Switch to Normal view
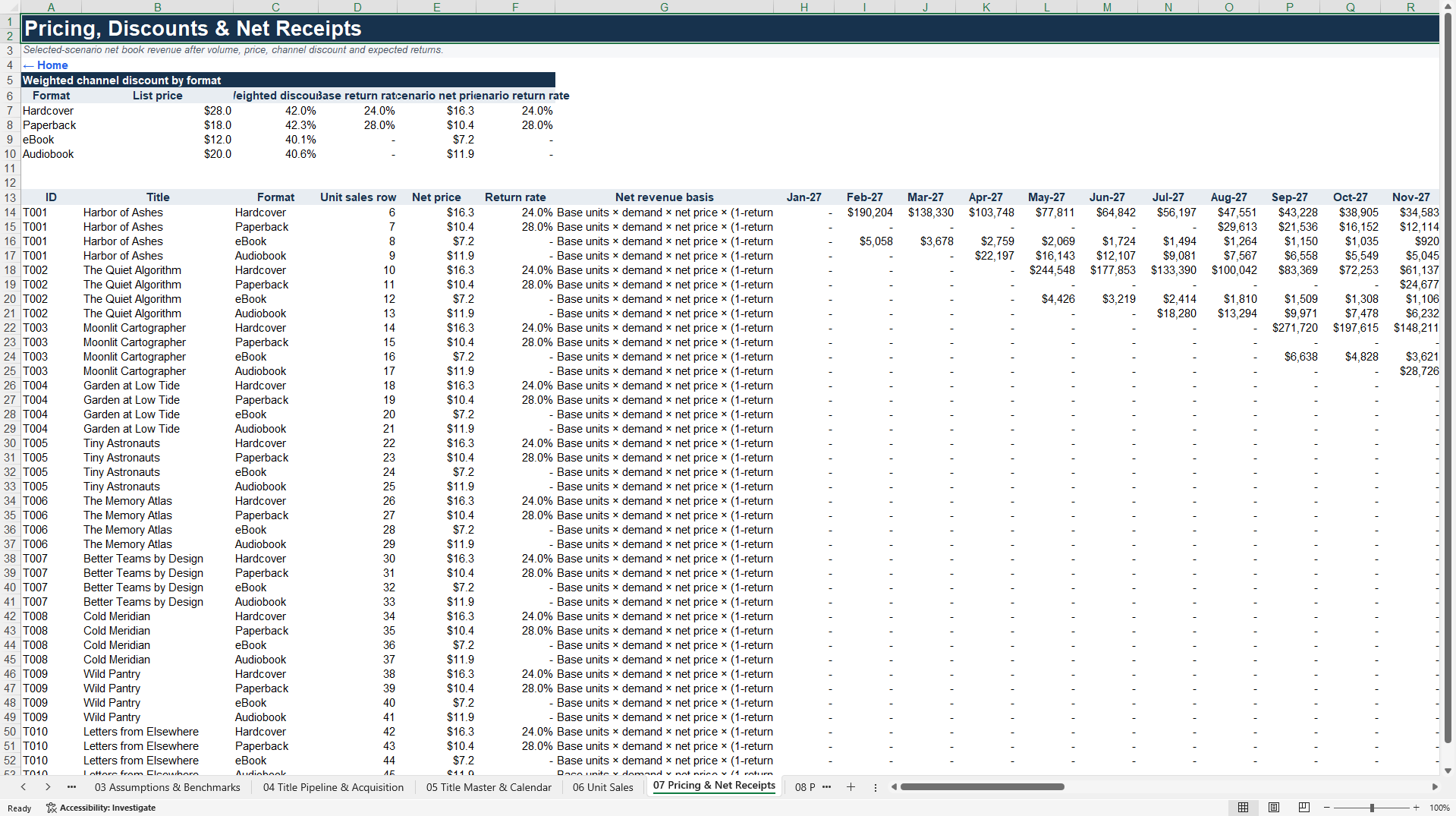1456x816 pixels. click(1243, 808)
